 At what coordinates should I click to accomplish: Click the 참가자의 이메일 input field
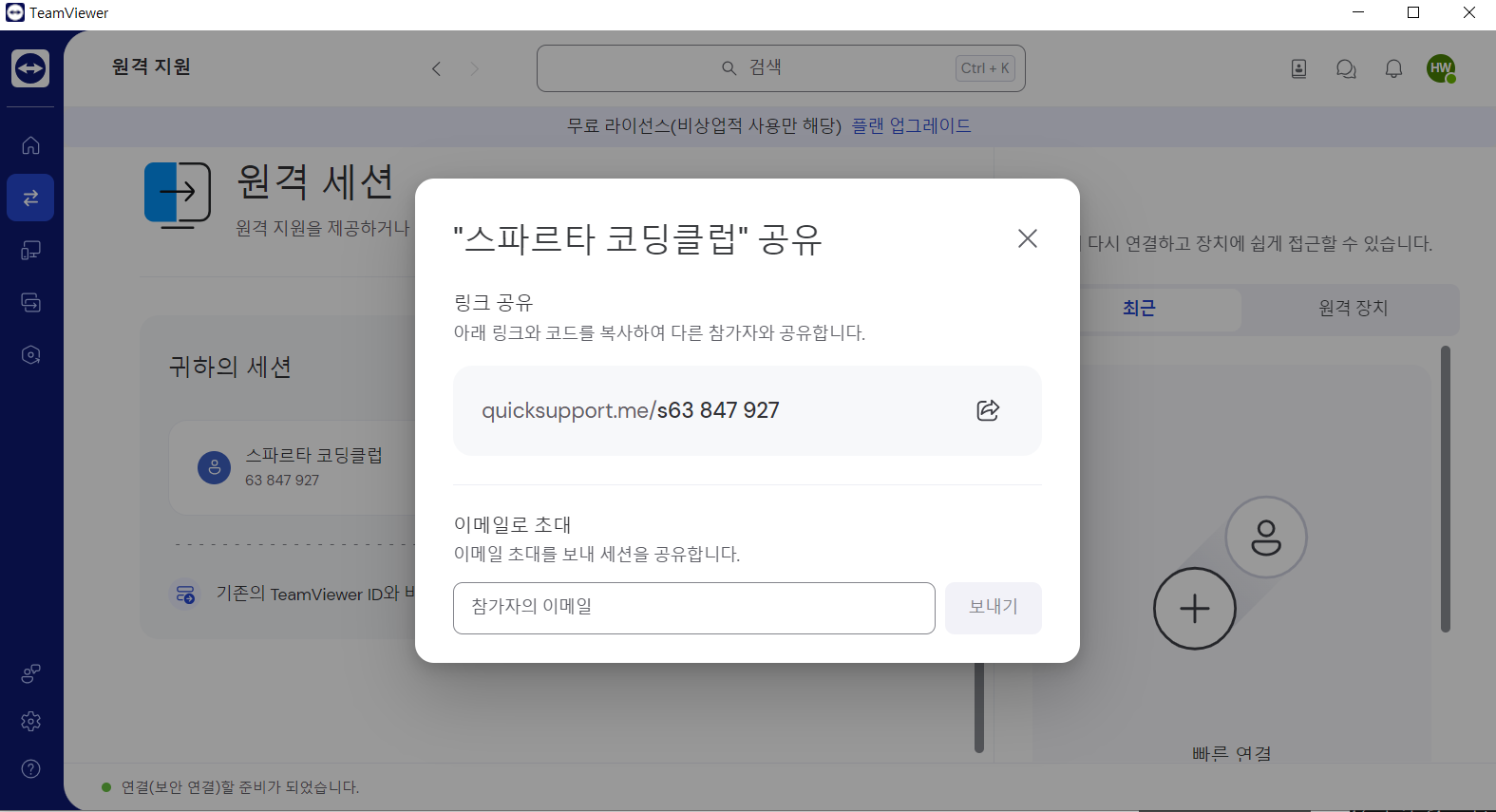(x=694, y=608)
